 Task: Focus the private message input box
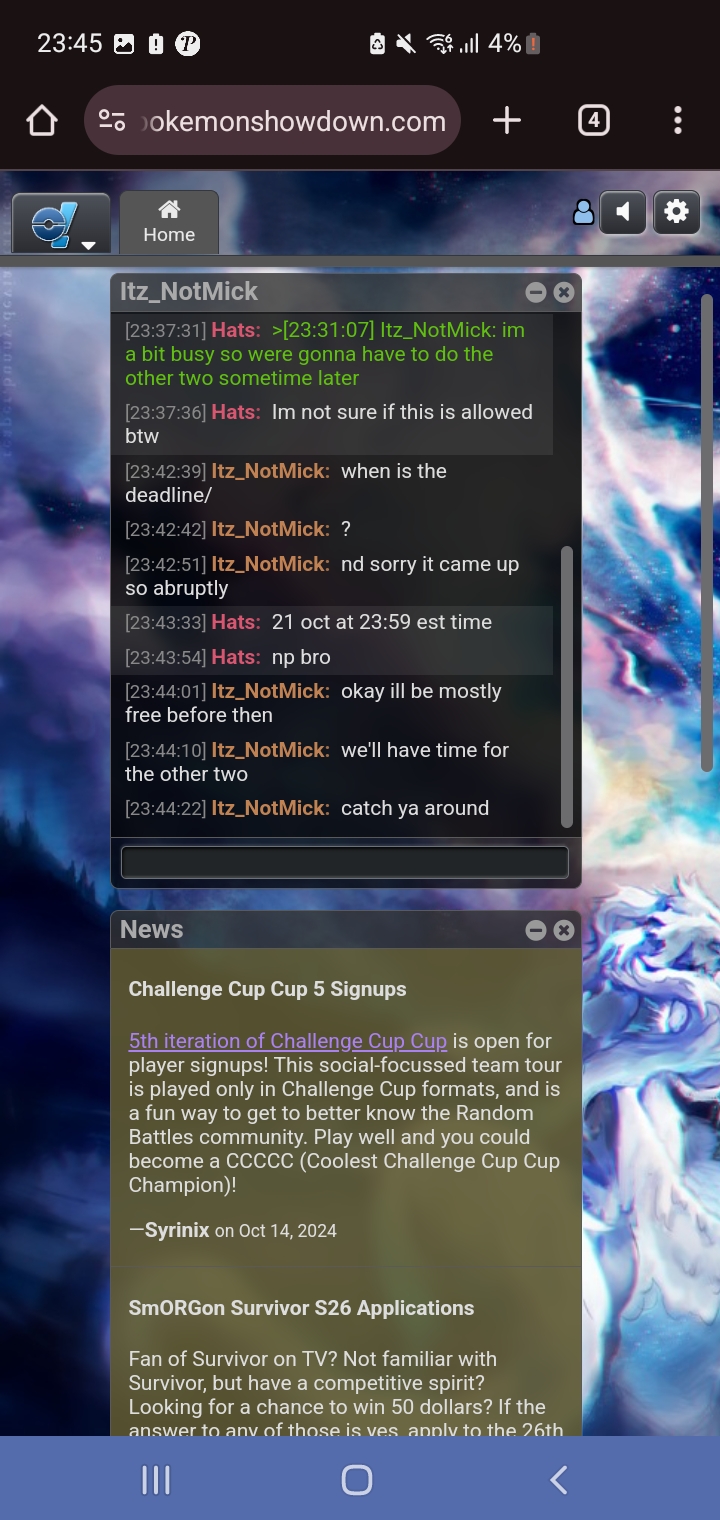(x=345, y=862)
